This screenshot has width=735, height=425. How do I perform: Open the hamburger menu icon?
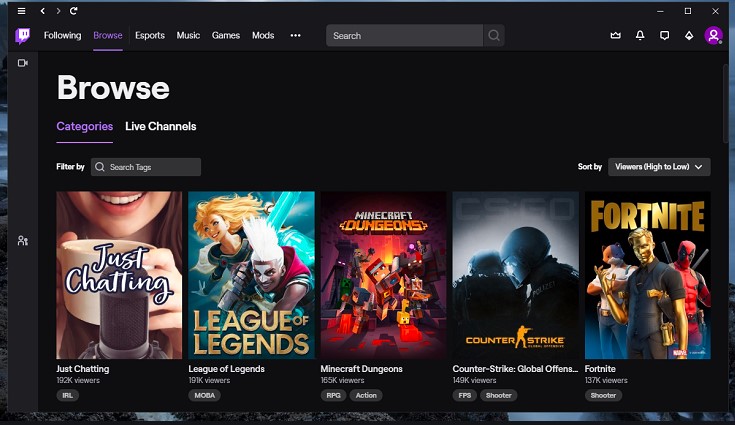point(22,11)
